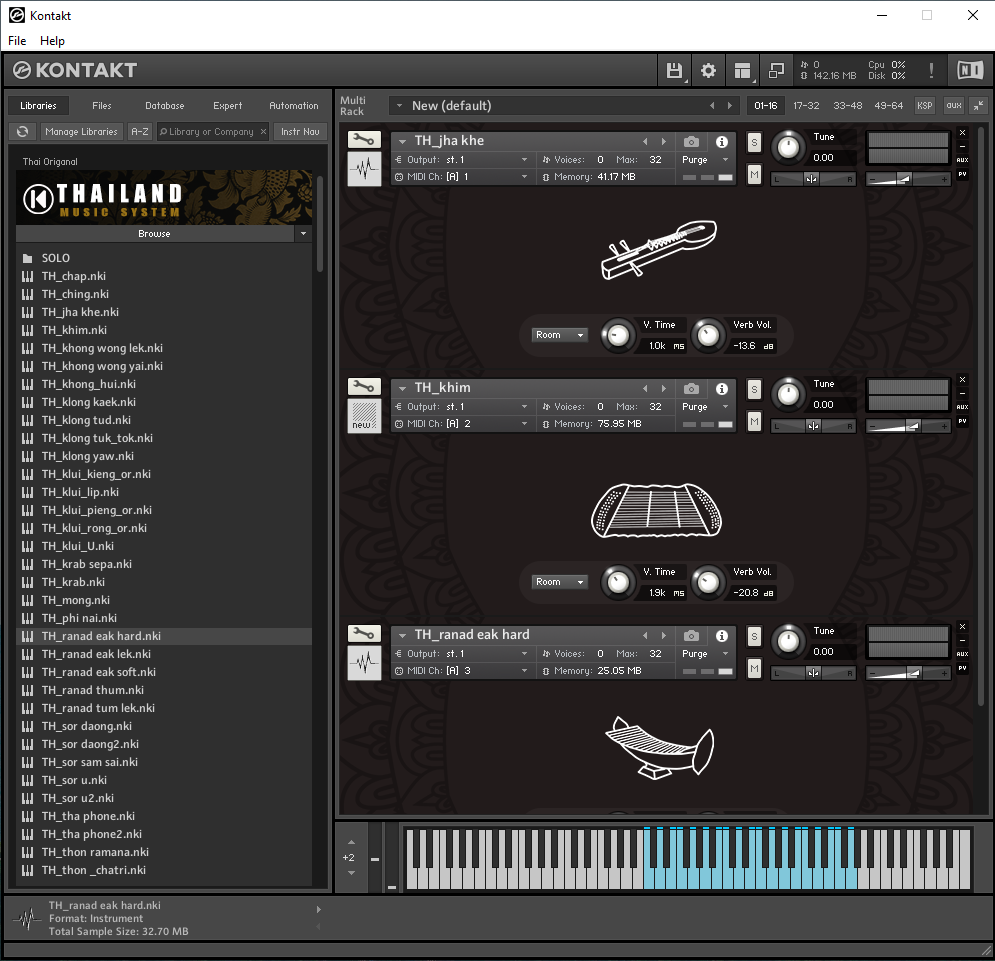
Task: Open MIDI Ch dropdown of TH_khim
Action: [463, 423]
